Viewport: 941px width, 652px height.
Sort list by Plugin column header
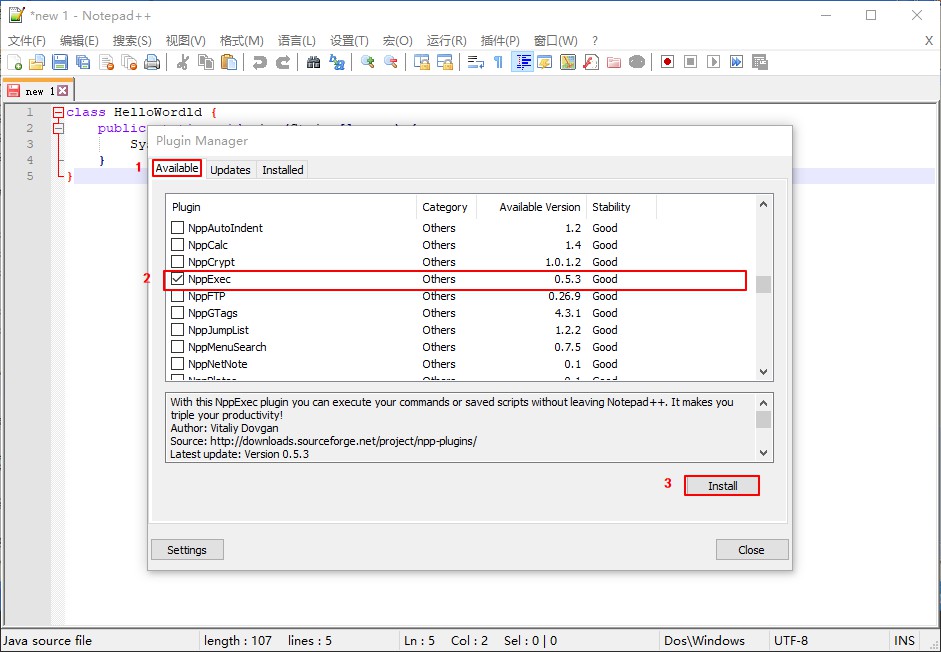click(x=291, y=207)
